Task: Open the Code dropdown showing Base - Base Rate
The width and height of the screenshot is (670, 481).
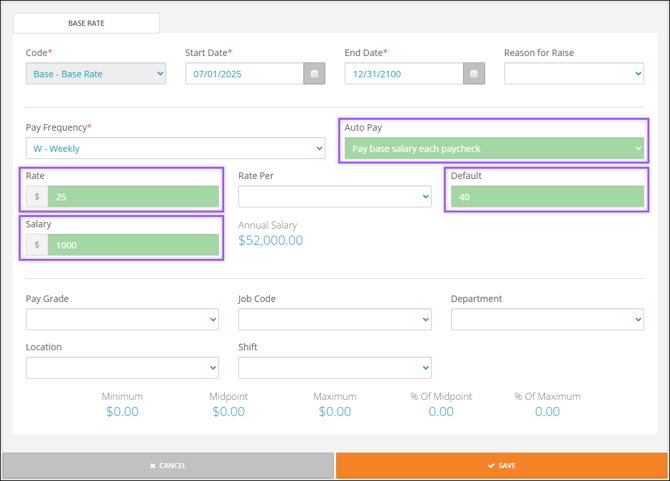Action: 96,73
